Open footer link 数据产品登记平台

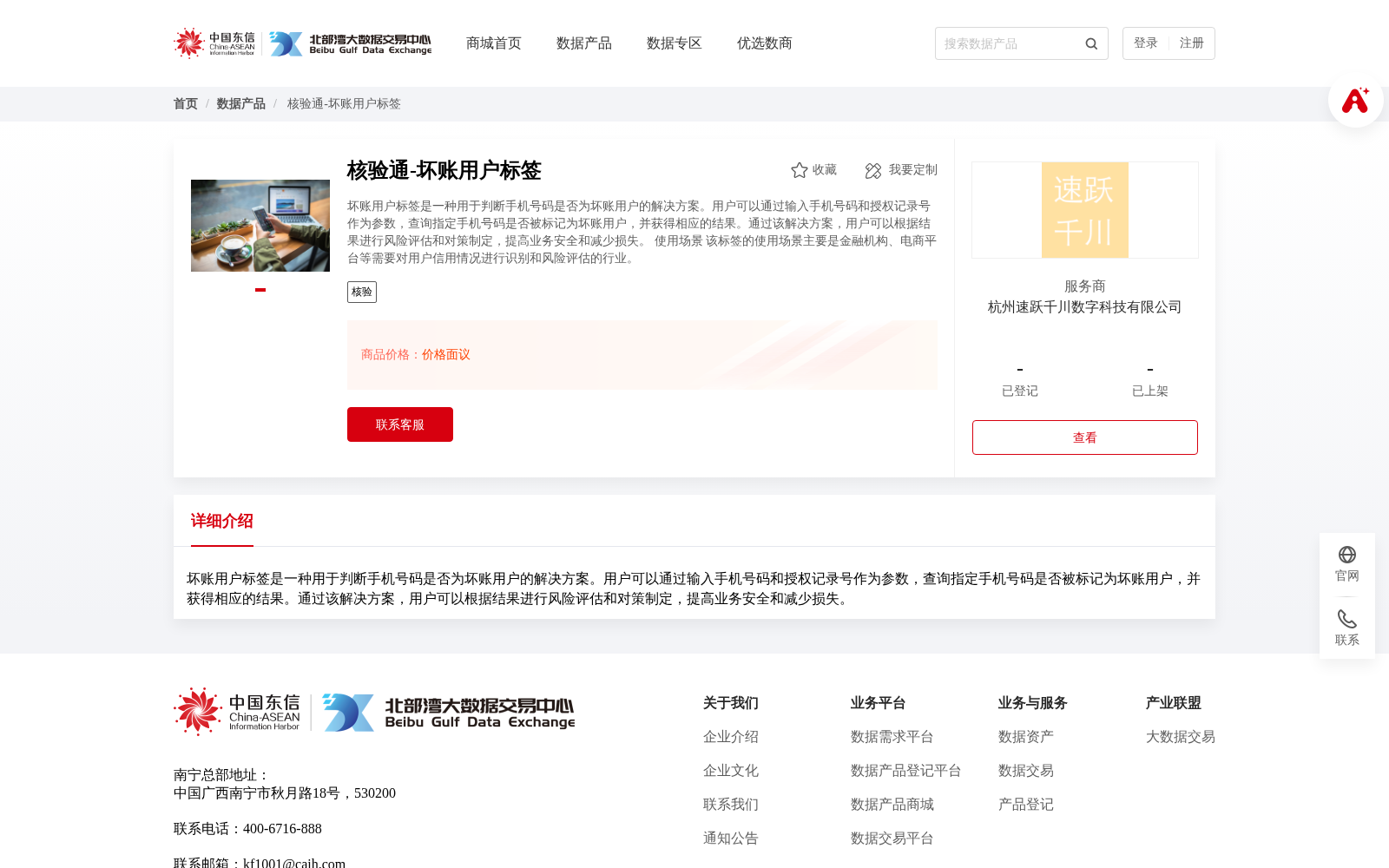coord(906,771)
